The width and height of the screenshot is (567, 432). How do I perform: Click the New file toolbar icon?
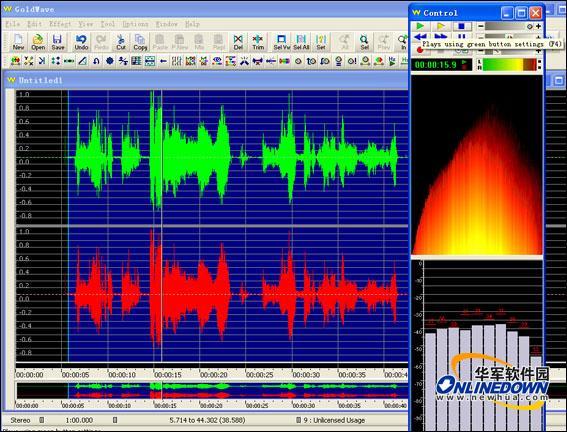(x=18, y=42)
